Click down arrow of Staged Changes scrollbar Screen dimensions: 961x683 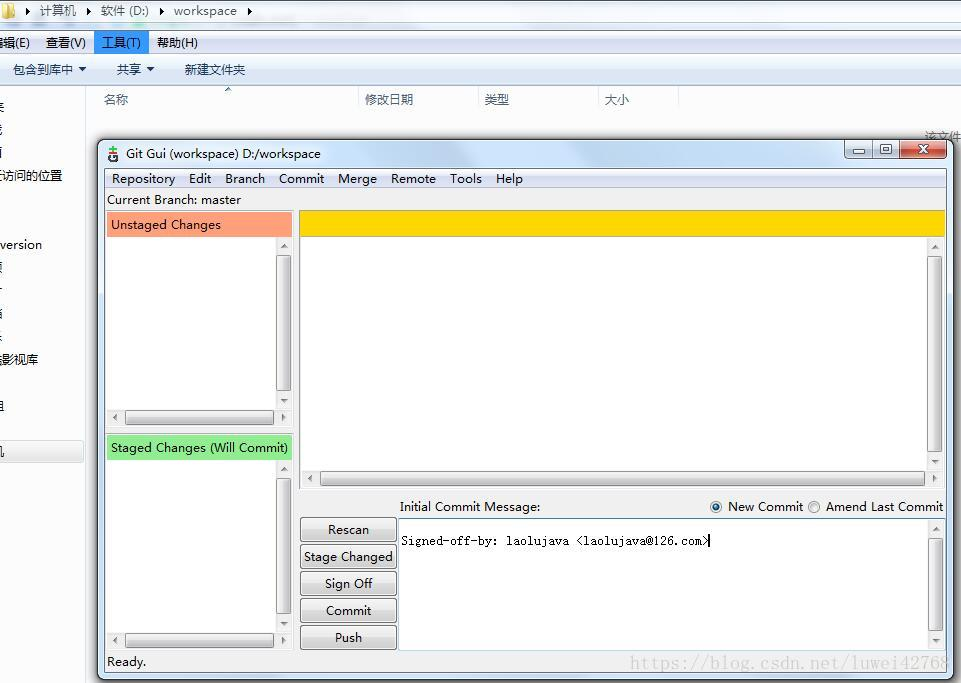(x=284, y=624)
